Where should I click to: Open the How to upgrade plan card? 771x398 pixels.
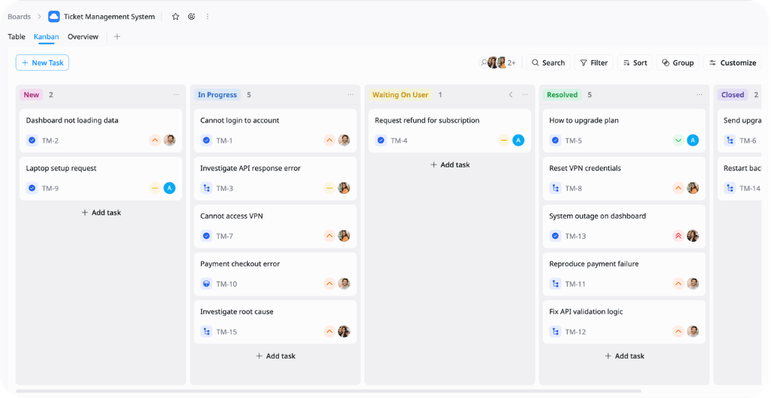click(x=624, y=130)
